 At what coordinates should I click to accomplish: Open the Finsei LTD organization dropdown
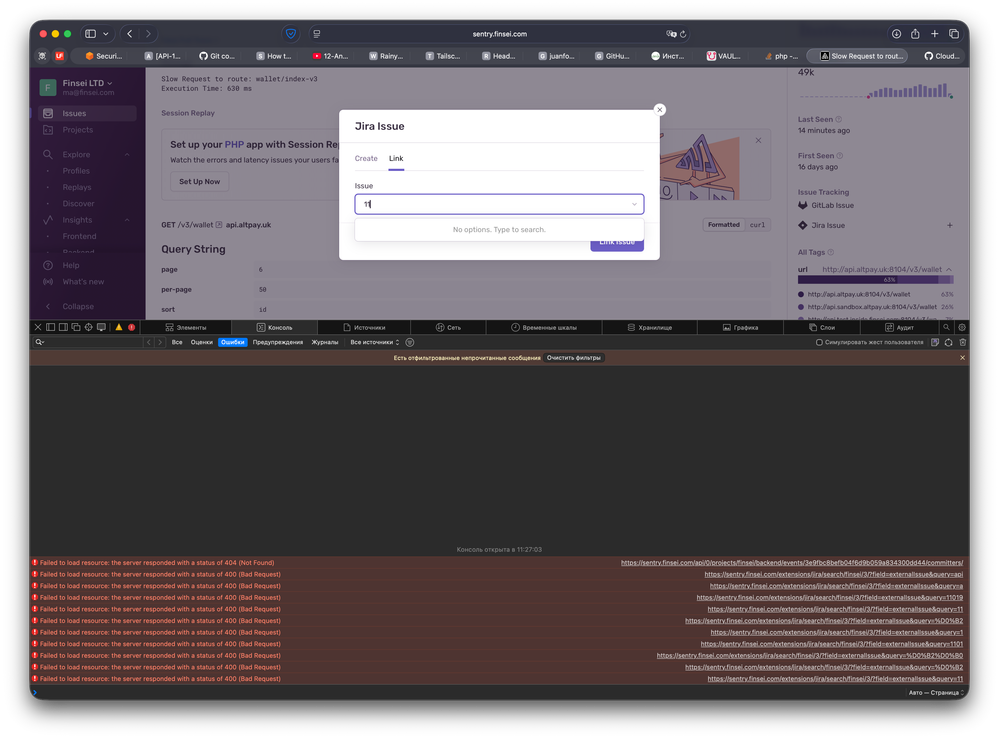pos(87,83)
